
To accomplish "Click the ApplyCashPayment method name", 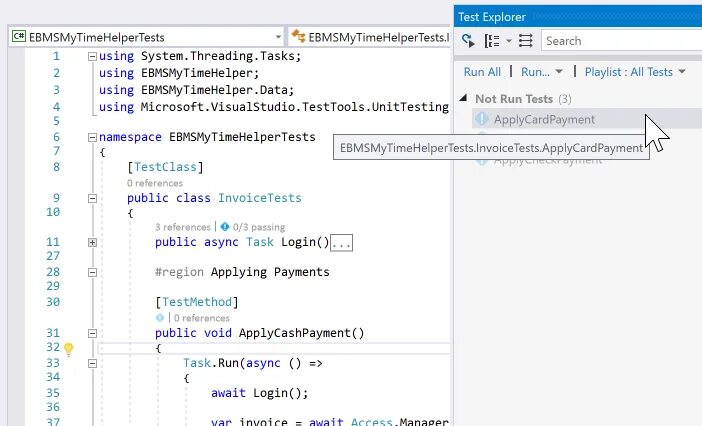I will click(x=295, y=333).
